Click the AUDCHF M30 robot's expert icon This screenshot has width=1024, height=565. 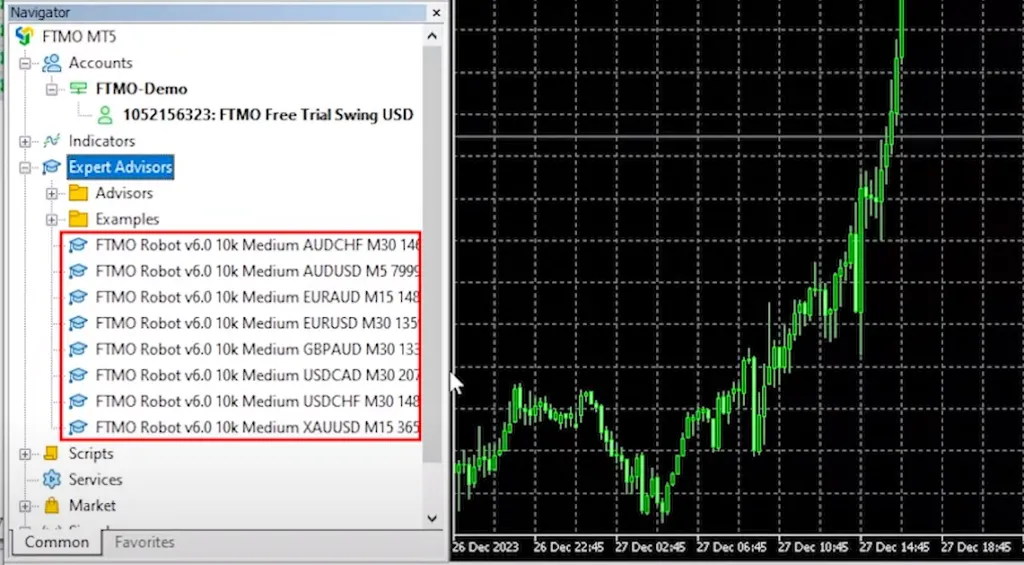[x=78, y=245]
